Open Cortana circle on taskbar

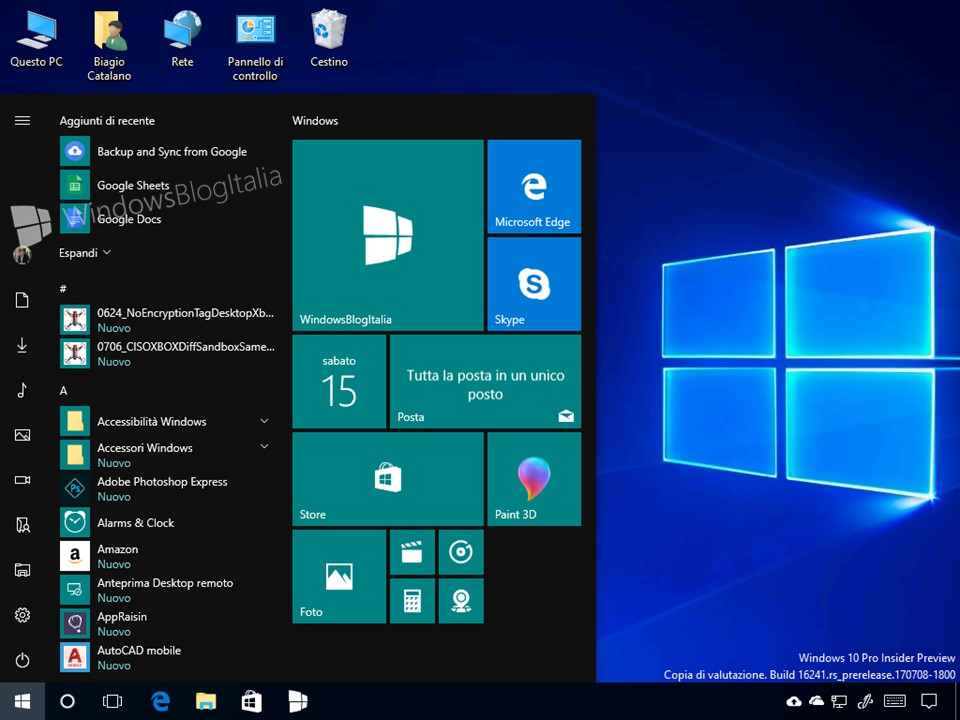(67, 701)
